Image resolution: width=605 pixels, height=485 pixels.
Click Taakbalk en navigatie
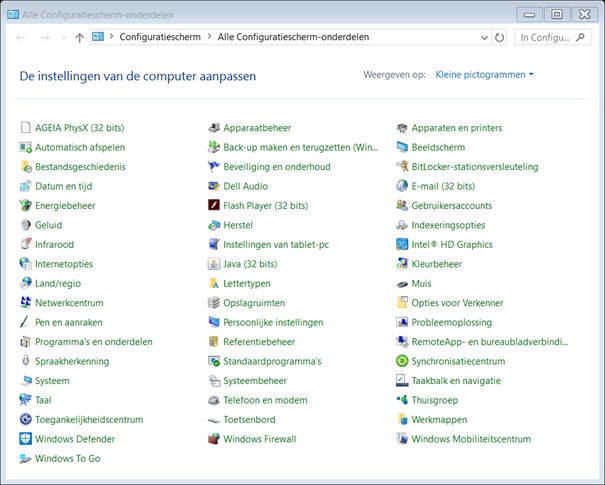(x=456, y=380)
